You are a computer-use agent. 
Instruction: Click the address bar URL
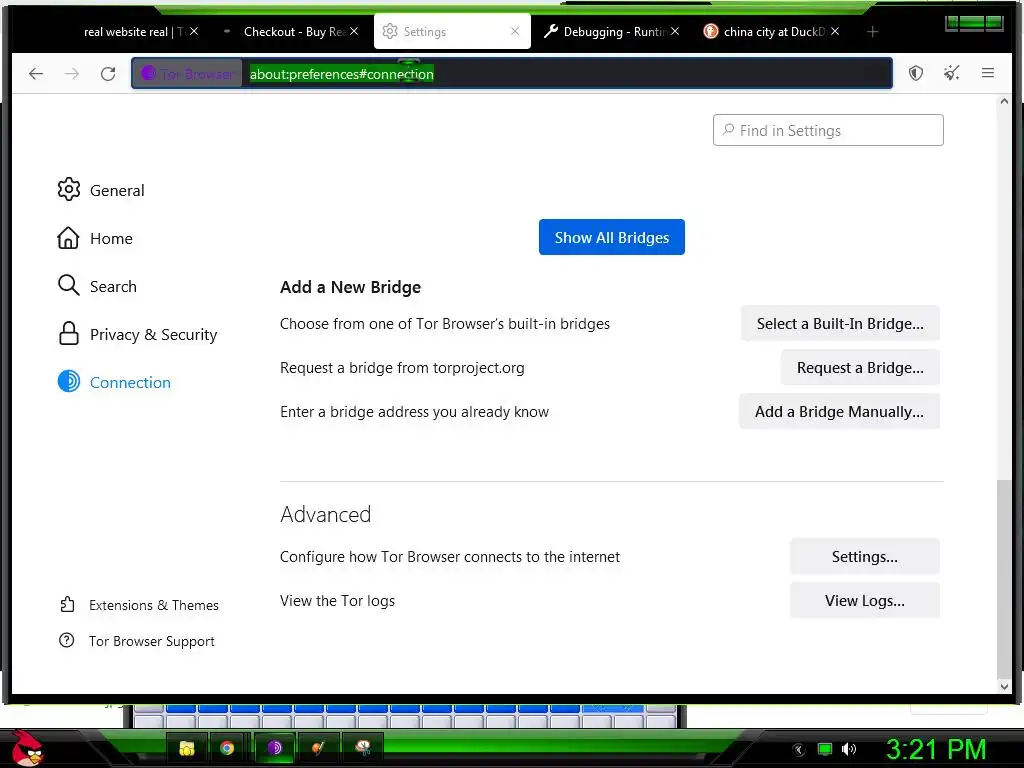pyautogui.click(x=342, y=74)
